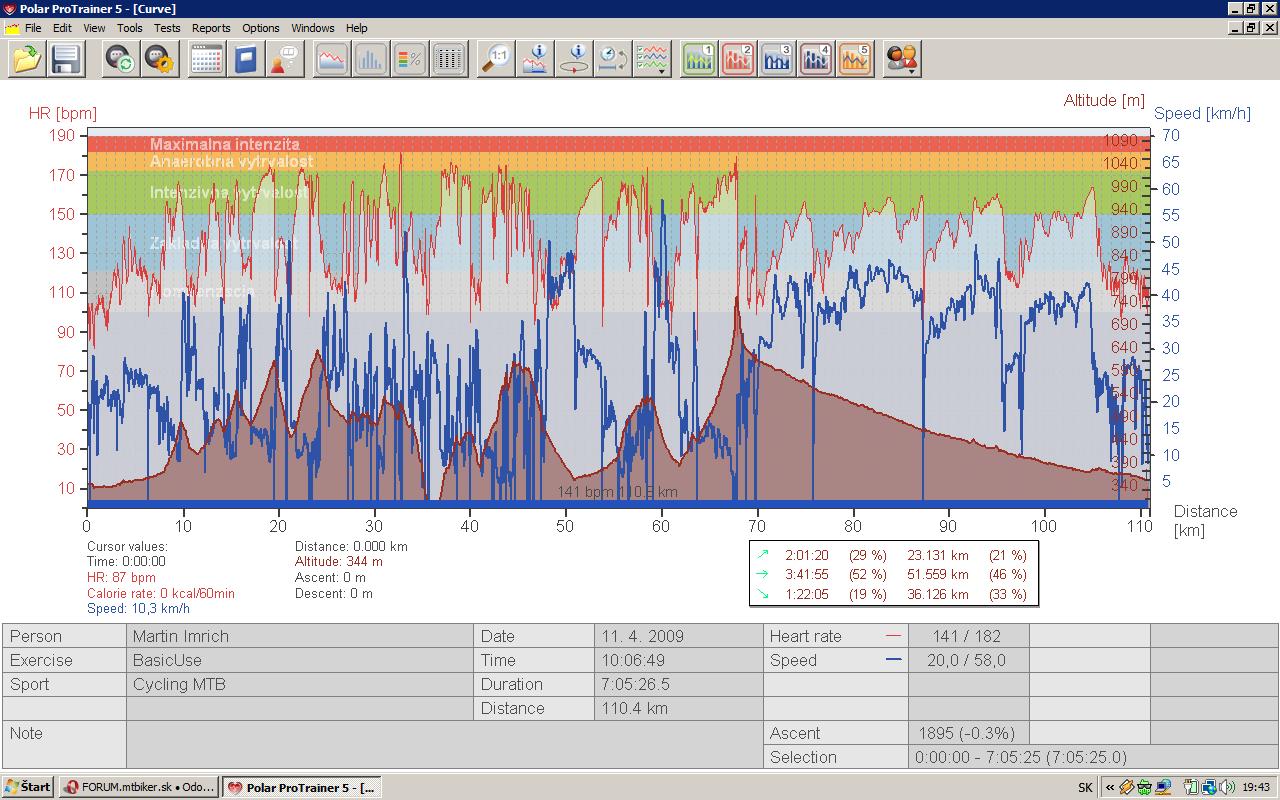Open the Reports menu
This screenshot has height=800, width=1280.
(x=211, y=28)
